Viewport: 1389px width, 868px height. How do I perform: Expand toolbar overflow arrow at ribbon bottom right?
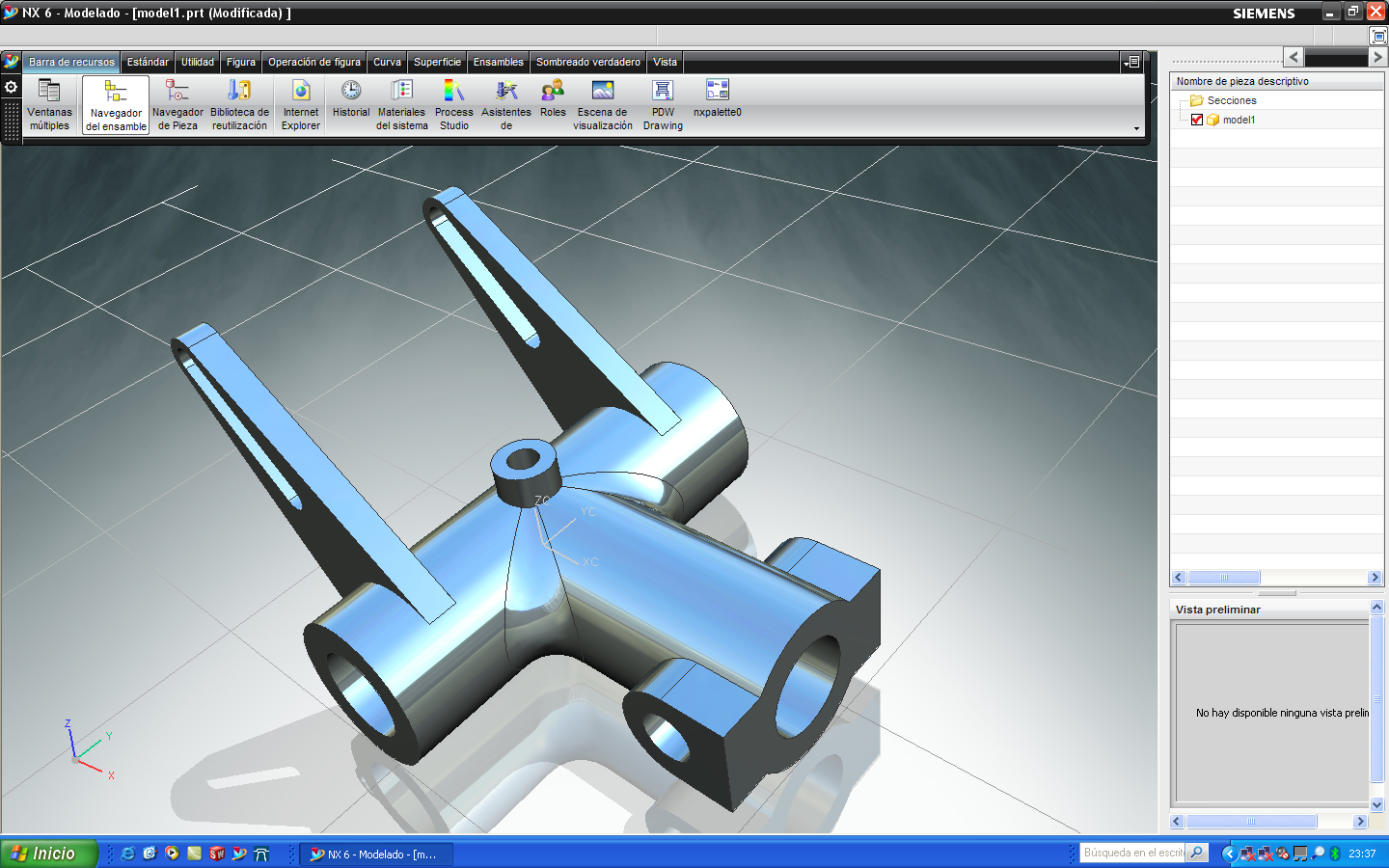click(x=1136, y=128)
